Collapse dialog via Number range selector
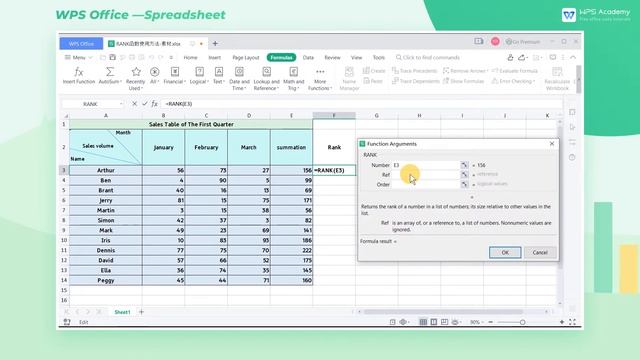This screenshot has height=360, width=640. pos(464,165)
